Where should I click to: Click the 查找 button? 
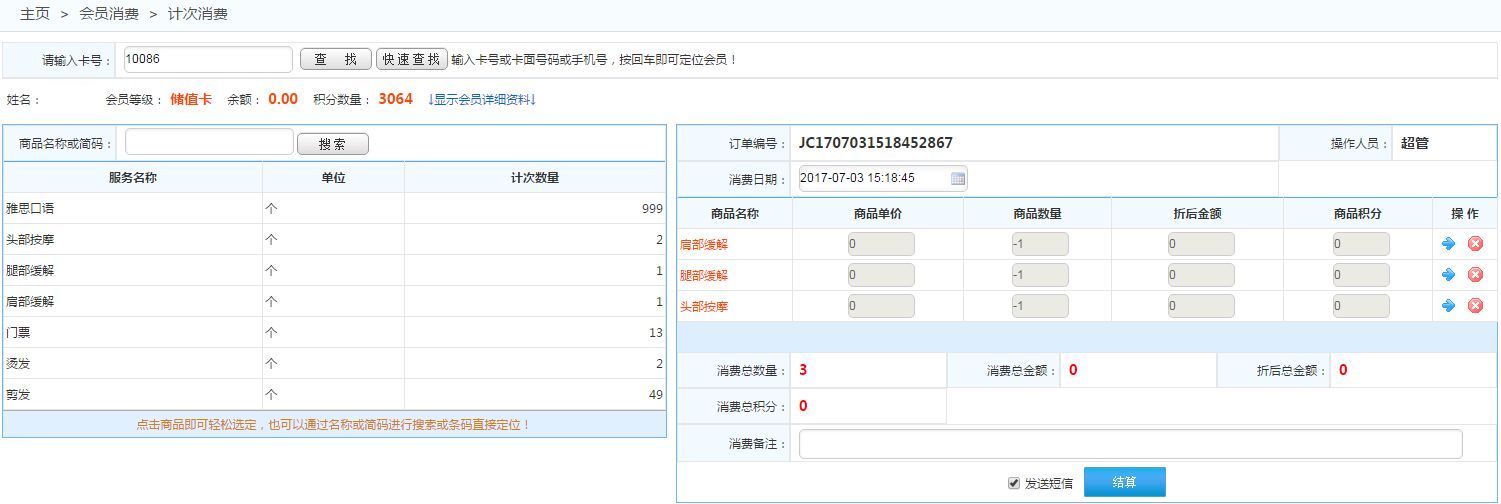pos(335,60)
